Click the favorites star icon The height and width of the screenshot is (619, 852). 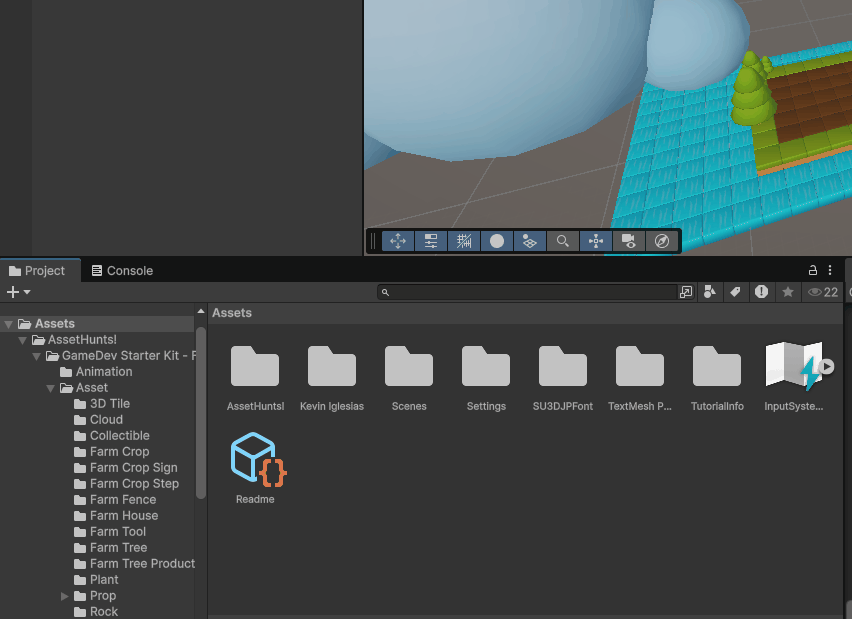coord(788,292)
